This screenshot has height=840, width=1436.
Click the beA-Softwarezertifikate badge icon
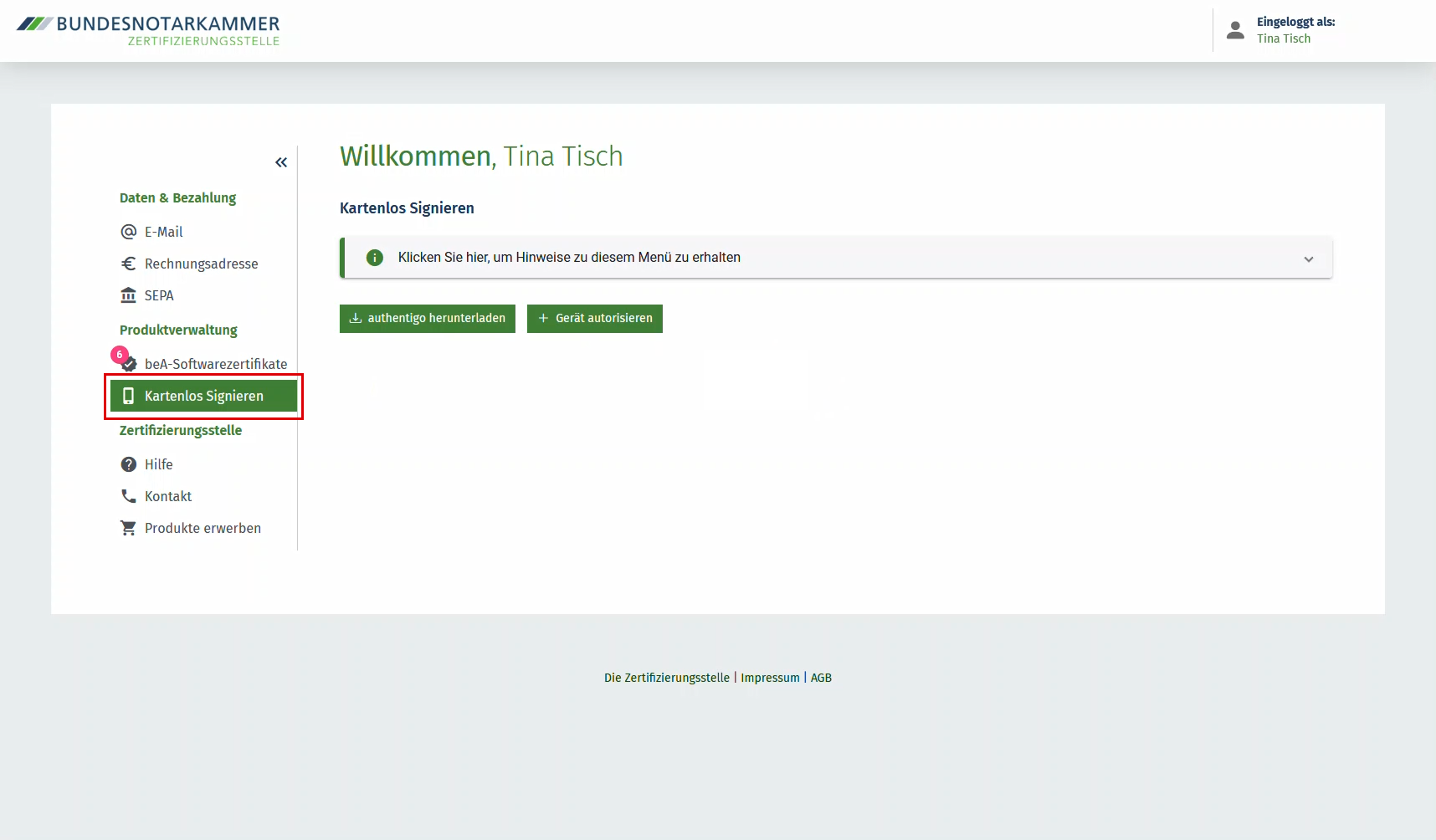pyautogui.click(x=129, y=364)
